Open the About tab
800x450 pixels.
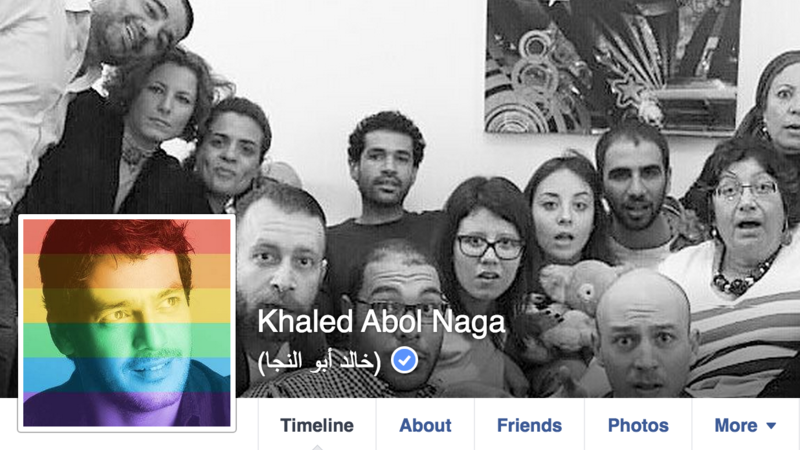425,425
